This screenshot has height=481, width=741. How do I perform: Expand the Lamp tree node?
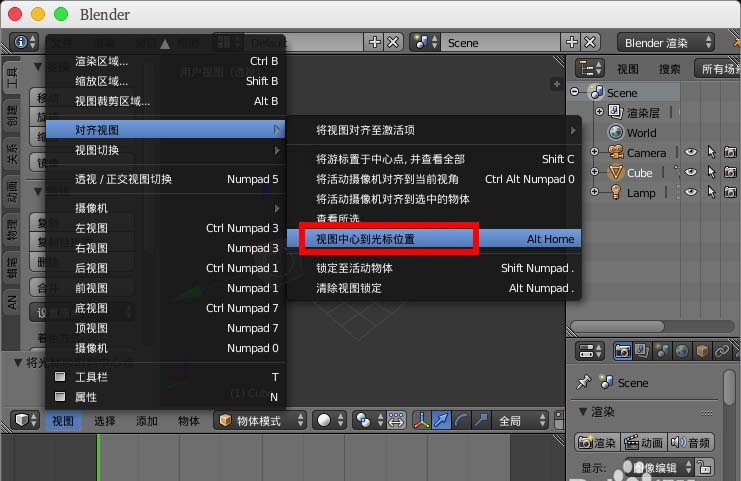[595, 192]
